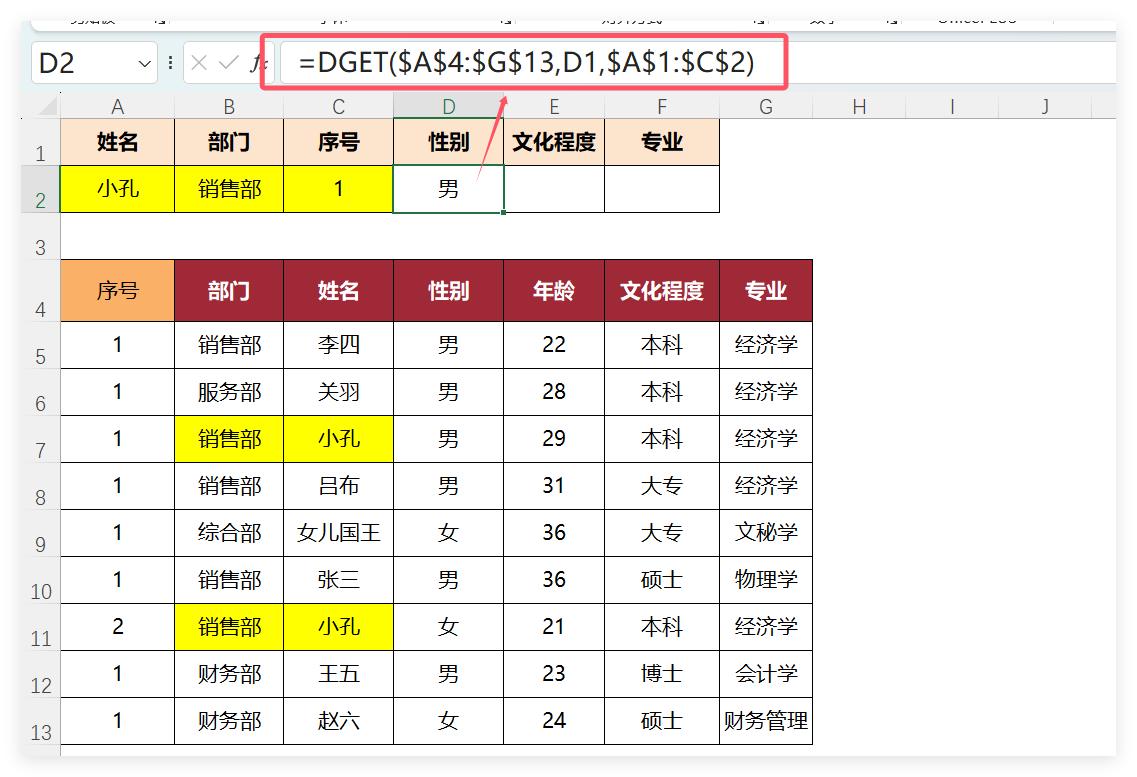Select row 3 header
The image size is (1137, 777).
(x=41, y=236)
